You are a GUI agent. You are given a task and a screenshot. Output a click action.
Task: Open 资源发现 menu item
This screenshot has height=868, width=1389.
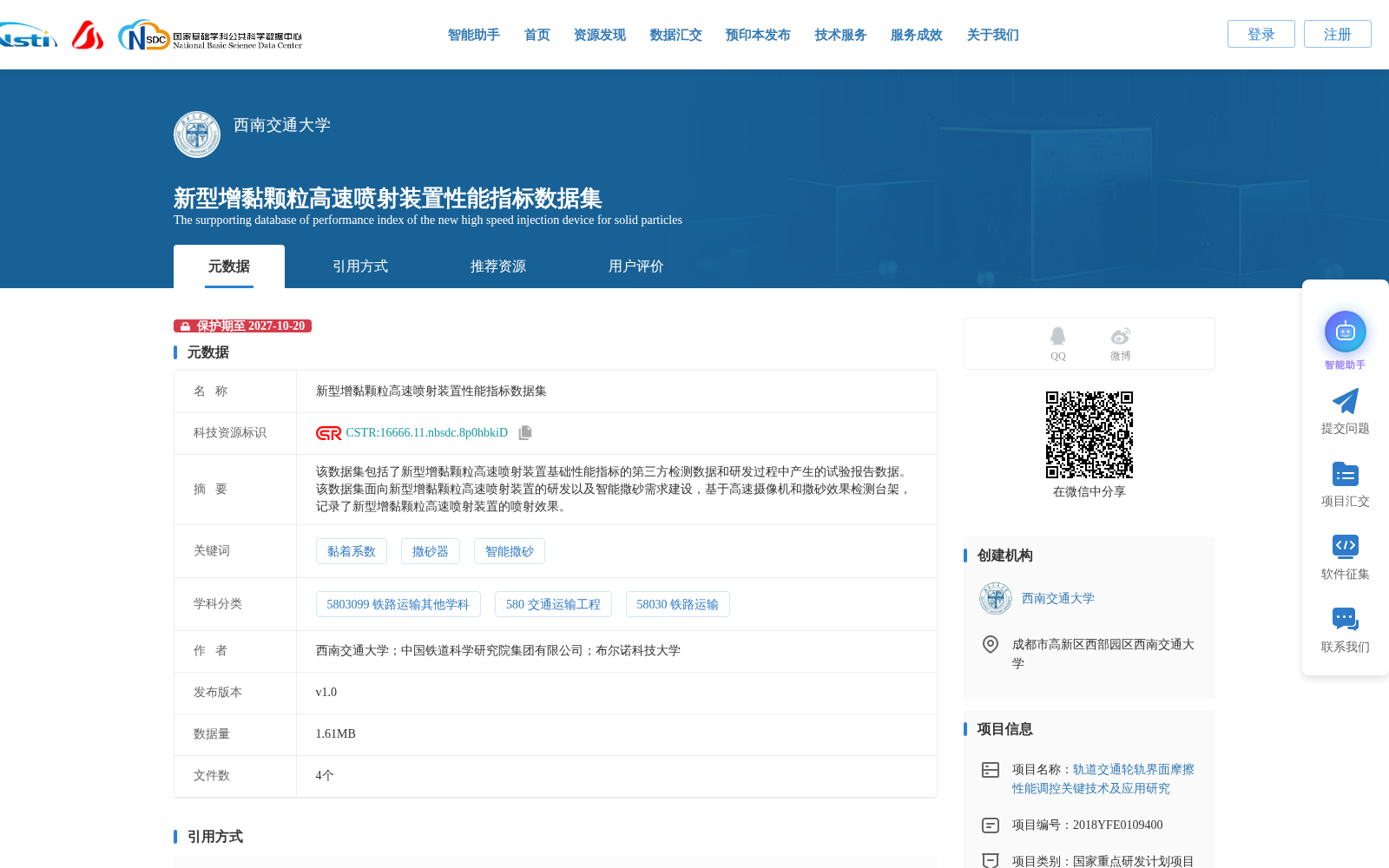600,35
